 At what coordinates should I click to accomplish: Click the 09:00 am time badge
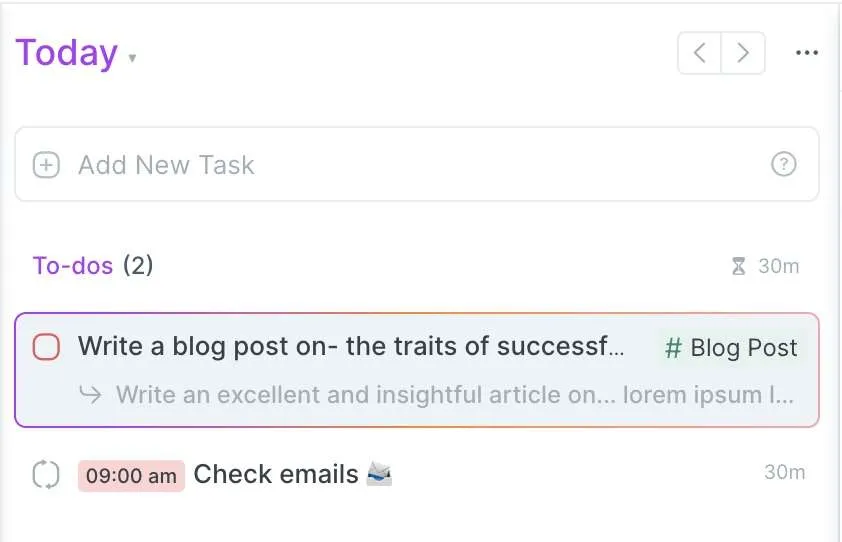point(131,476)
